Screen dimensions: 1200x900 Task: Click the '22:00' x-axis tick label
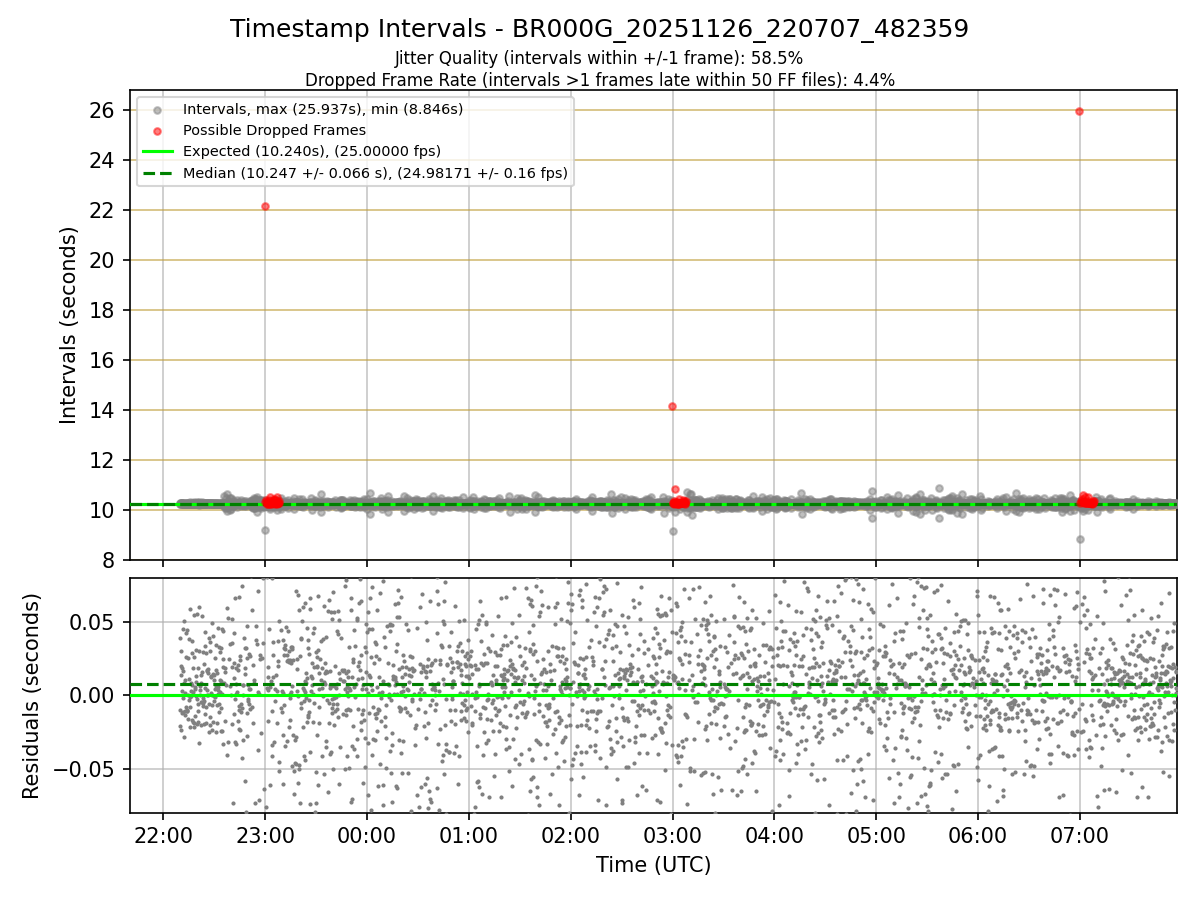163,835
